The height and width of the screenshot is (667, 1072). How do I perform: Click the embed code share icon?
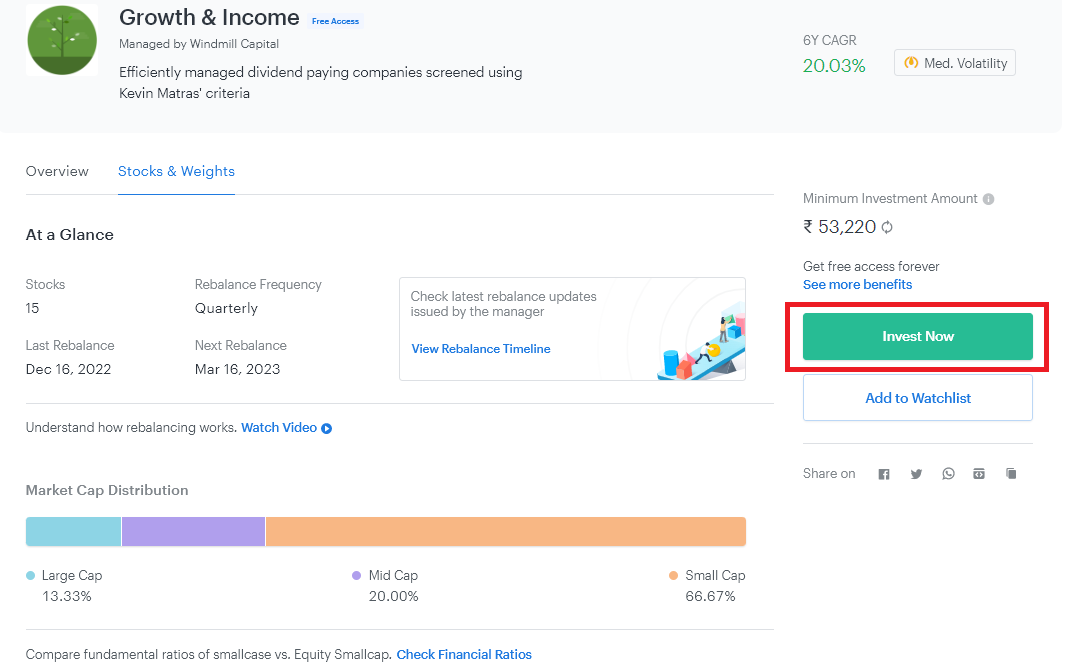pyautogui.click(x=979, y=474)
